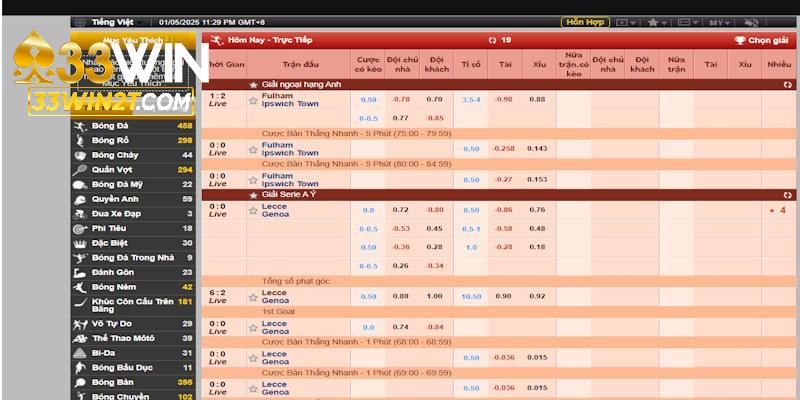Viewport: 800px width, 400px height.
Task: Open the Quần Vợt tennis racket icon
Action: (80, 170)
